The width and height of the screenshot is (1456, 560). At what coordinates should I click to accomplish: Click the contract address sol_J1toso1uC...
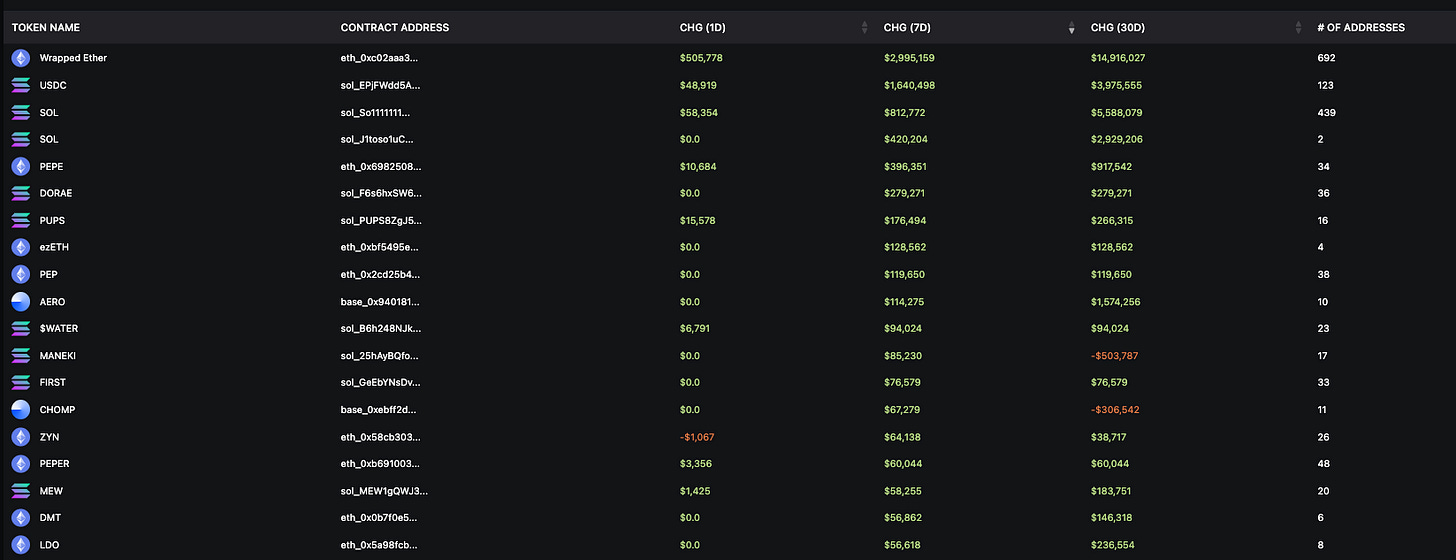377,139
